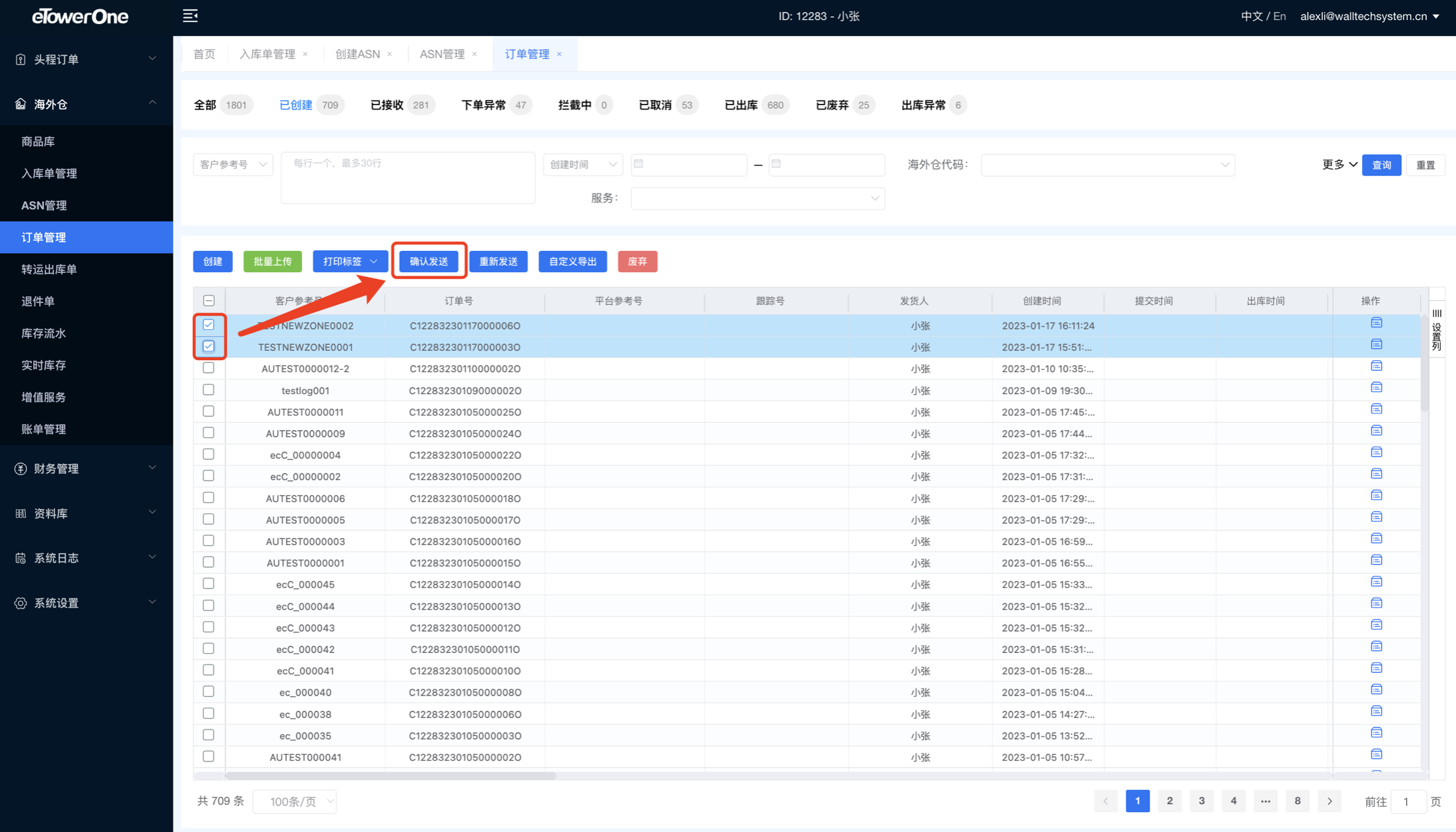Open detail icon for AUTEST0000012-2 row
The height and width of the screenshot is (832, 1456).
(x=1376, y=366)
